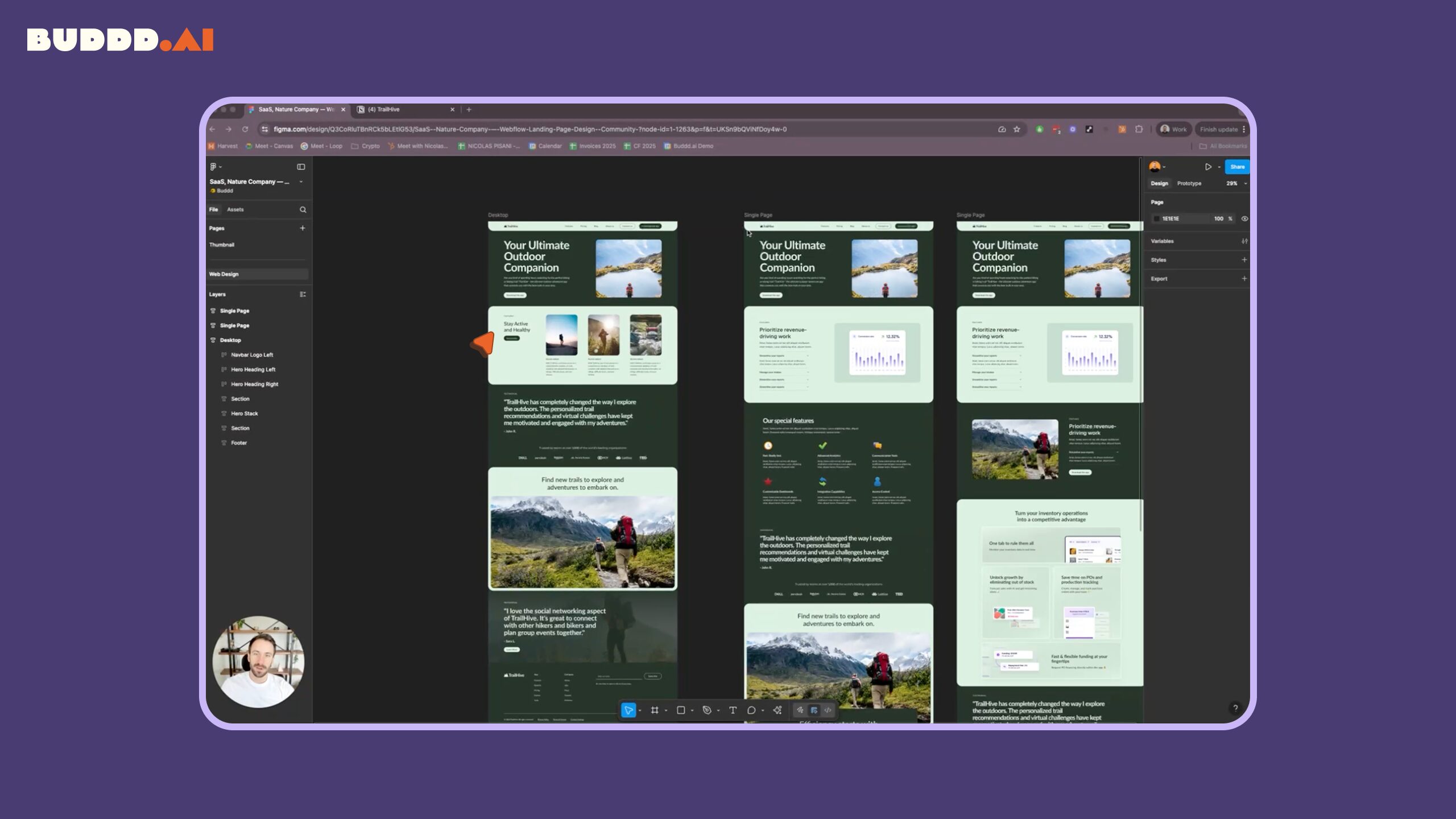This screenshot has height=819, width=1456.
Task: Add a style with the Styles plus
Action: pos(1244,260)
